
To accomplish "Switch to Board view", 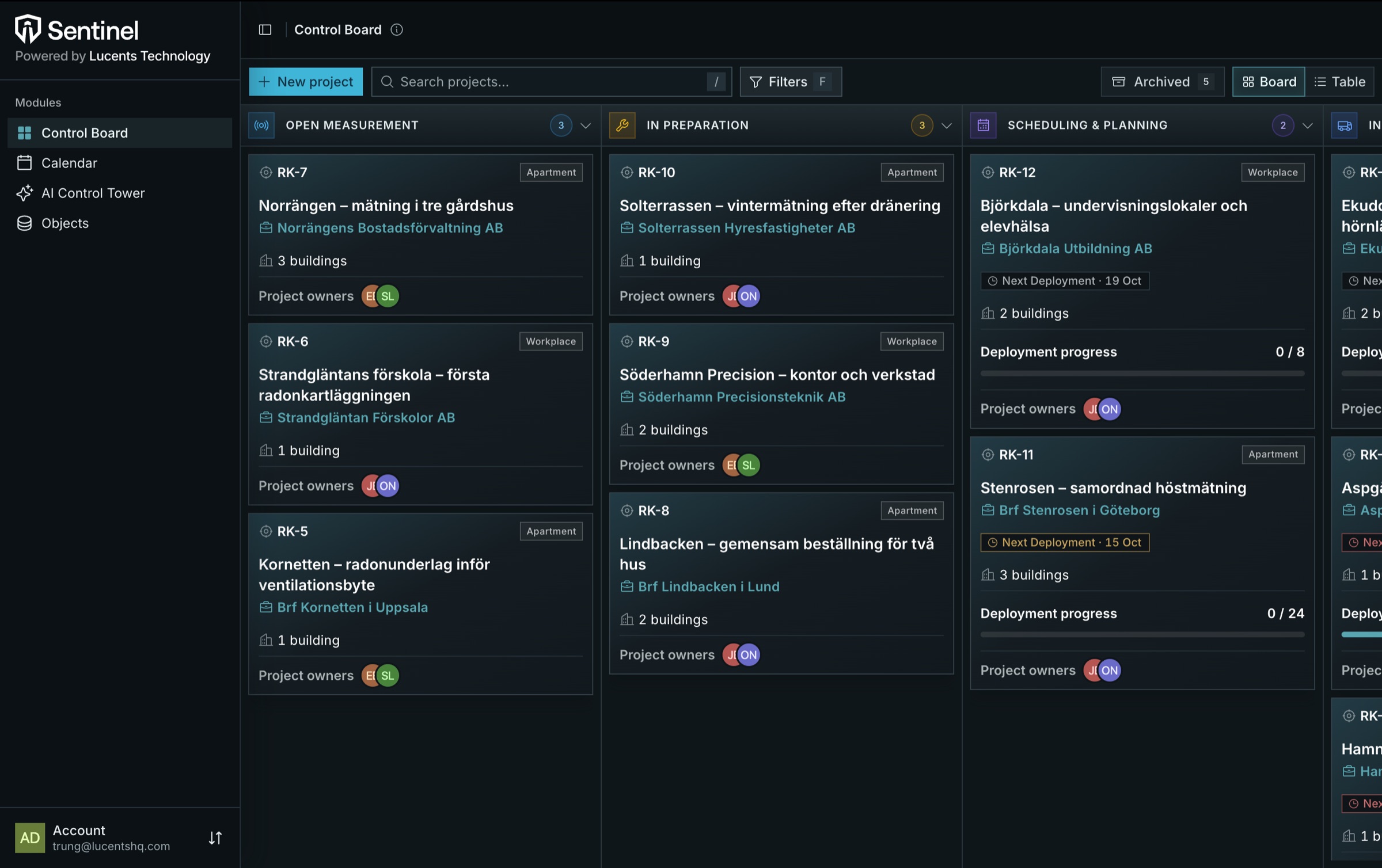I will (x=1269, y=82).
